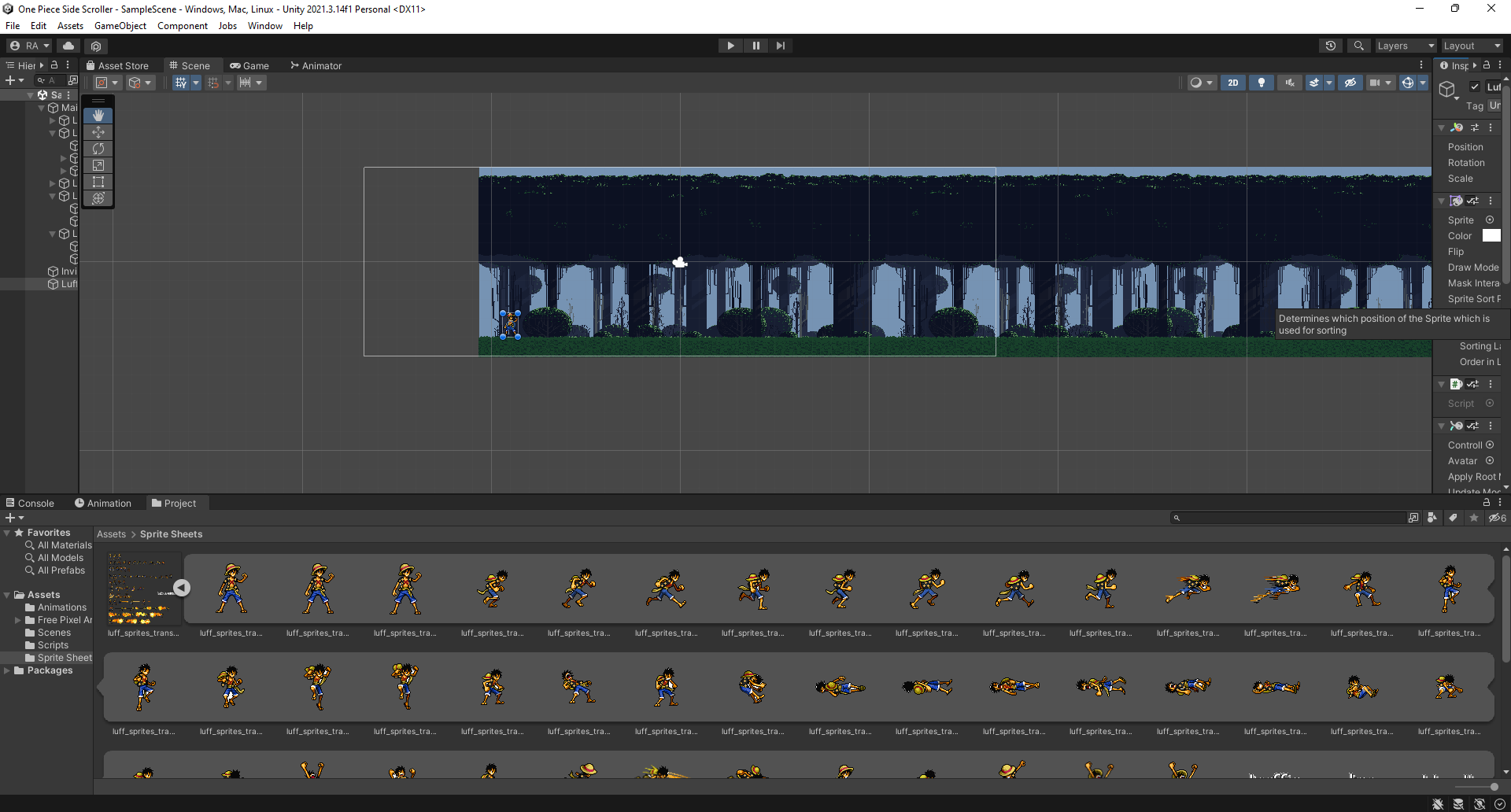1511x812 pixels.
Task: Toggle hidden packages visibility showing 6
Action: tap(1497, 518)
